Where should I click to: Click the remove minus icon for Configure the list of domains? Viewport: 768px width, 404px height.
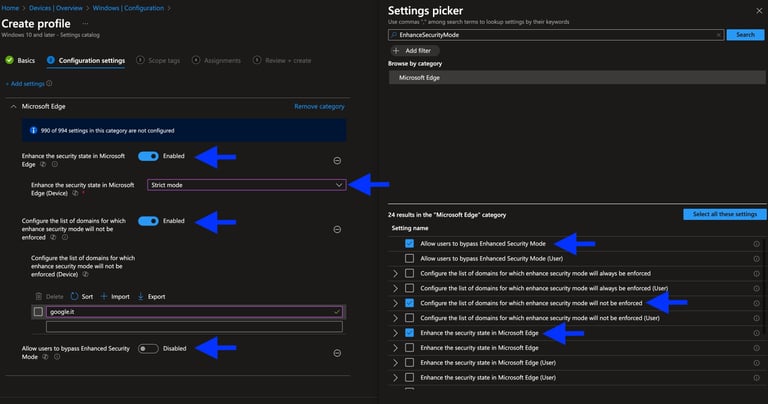coord(337,229)
